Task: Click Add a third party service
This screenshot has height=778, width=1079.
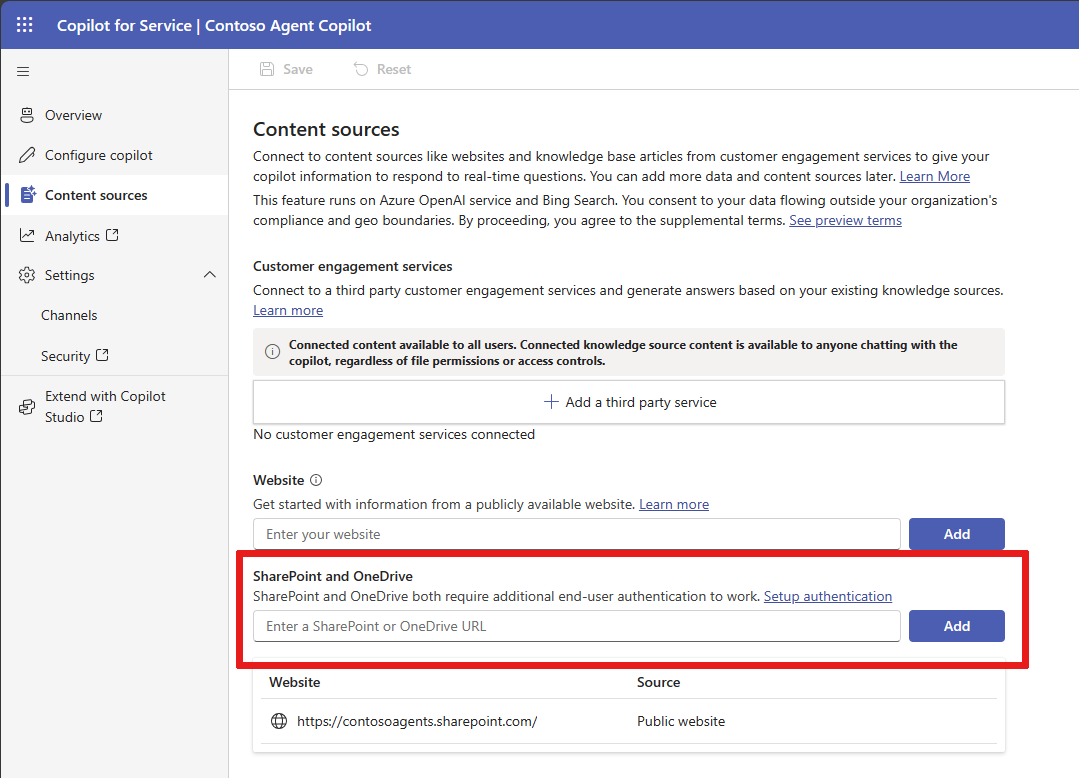Action: coord(629,402)
